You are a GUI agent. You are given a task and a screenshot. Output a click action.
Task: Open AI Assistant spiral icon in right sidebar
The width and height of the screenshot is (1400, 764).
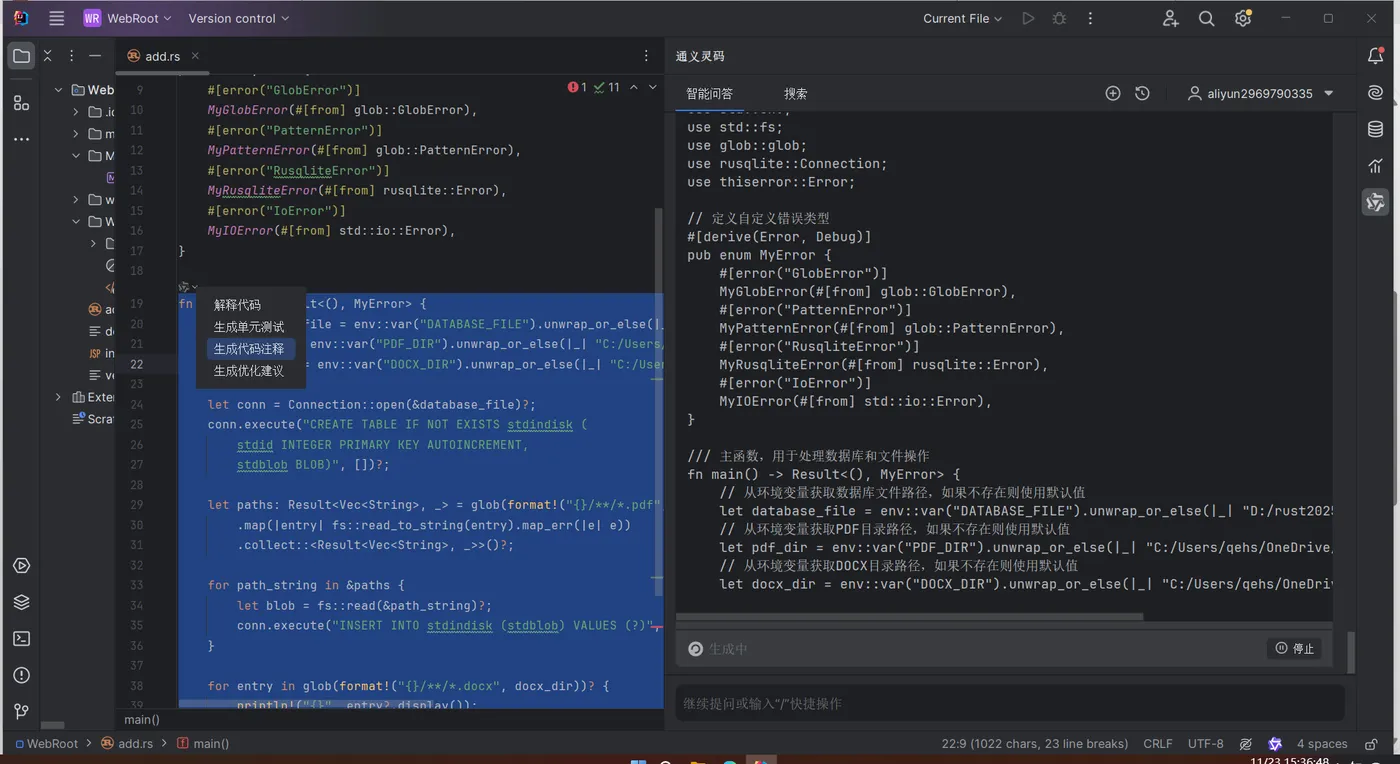tap(1376, 93)
